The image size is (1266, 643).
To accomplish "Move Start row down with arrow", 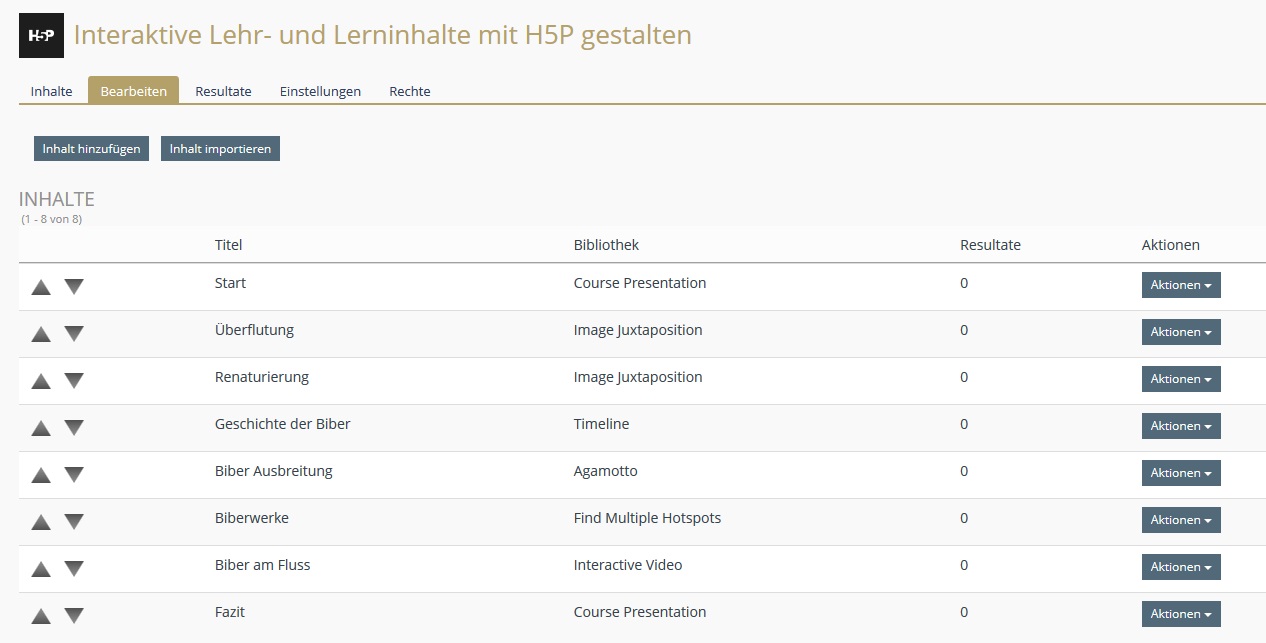I will coord(74,287).
